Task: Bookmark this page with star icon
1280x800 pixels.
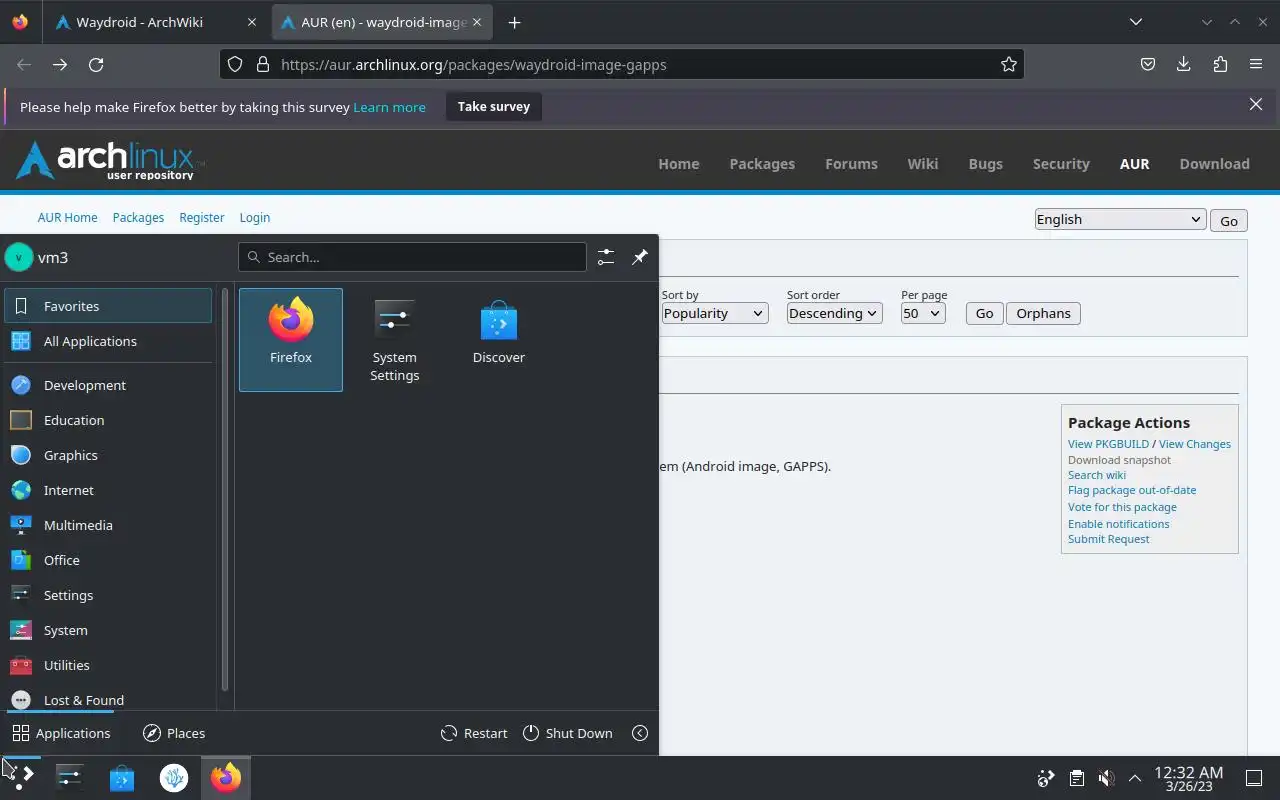Action: point(1009,64)
